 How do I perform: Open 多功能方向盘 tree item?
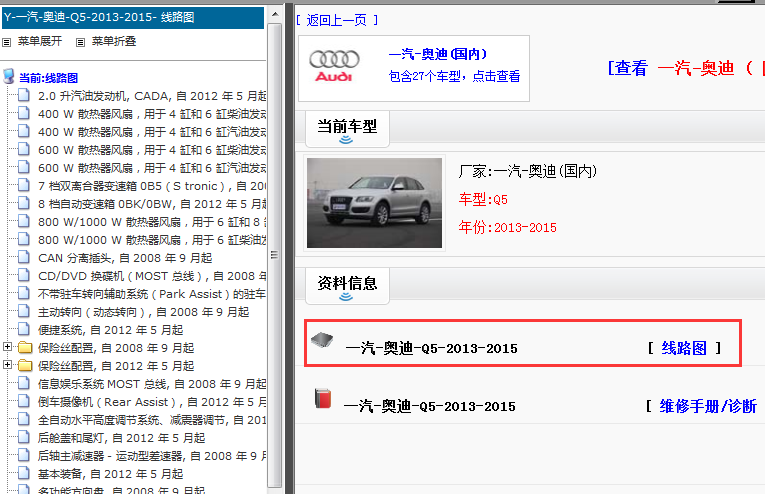pyautogui.click(x=121, y=490)
